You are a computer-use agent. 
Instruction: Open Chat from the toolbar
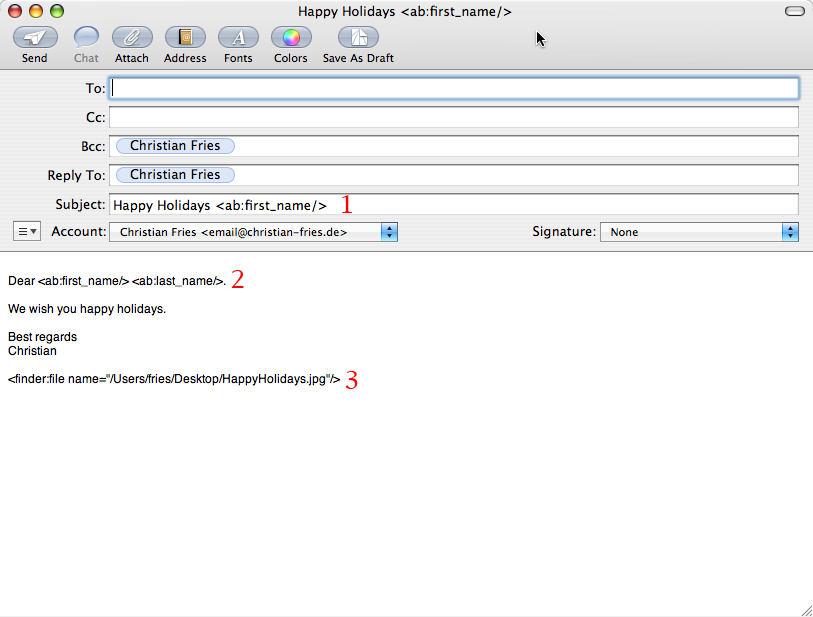(x=86, y=38)
